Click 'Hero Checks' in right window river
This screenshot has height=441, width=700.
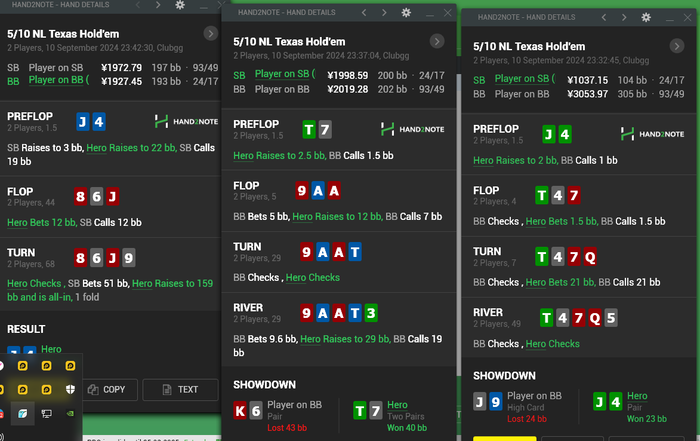point(553,344)
